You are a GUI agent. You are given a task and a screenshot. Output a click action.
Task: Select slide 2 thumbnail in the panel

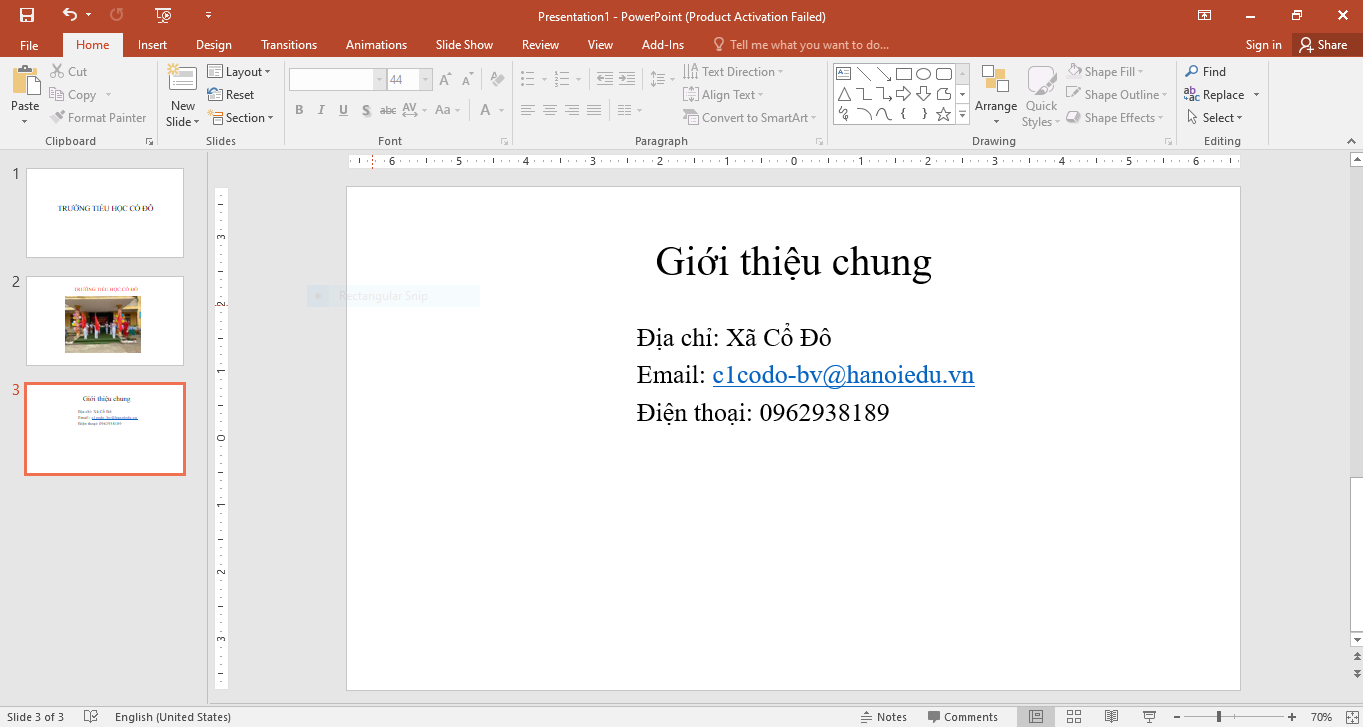tap(104, 321)
